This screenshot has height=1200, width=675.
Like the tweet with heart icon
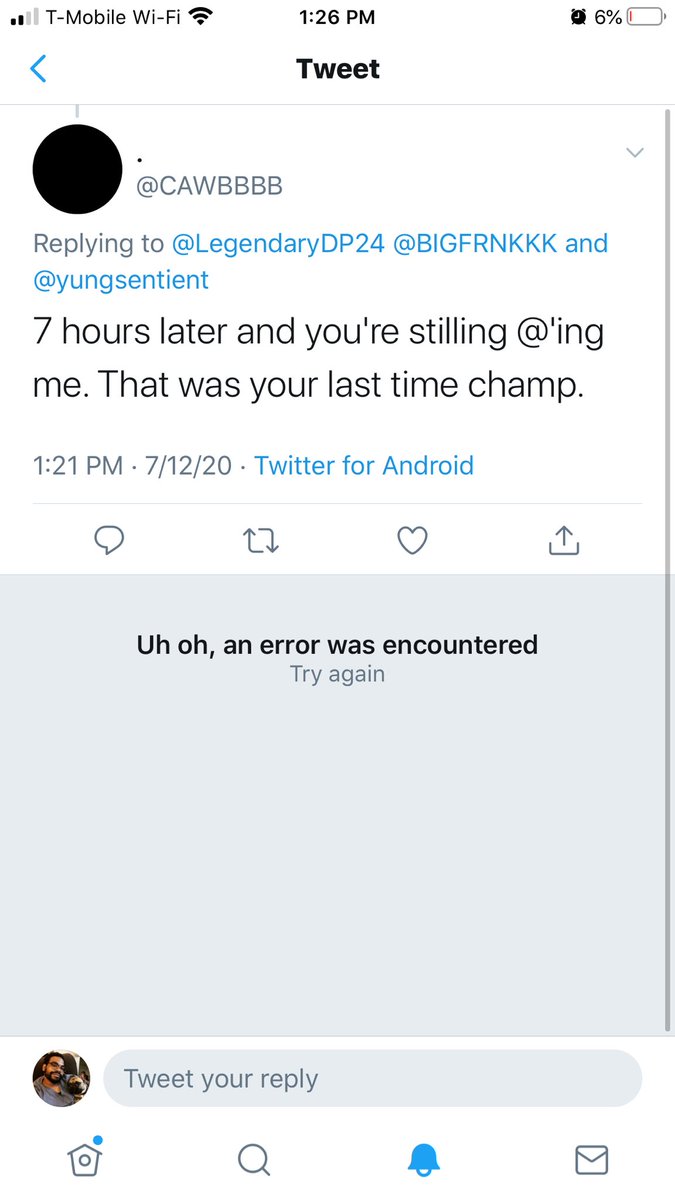pyautogui.click(x=412, y=541)
